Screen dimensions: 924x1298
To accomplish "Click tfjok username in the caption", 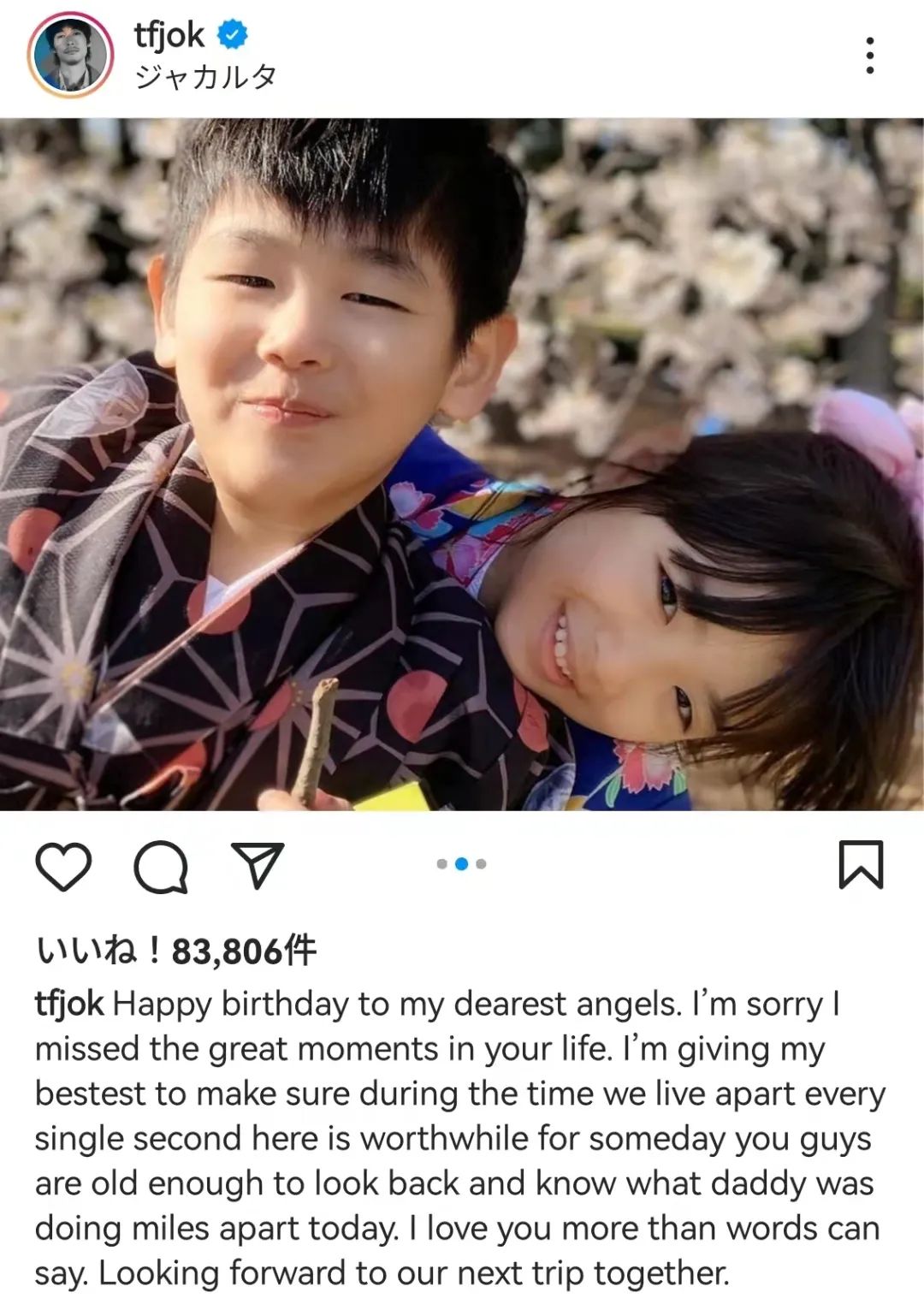I will pos(69,1004).
